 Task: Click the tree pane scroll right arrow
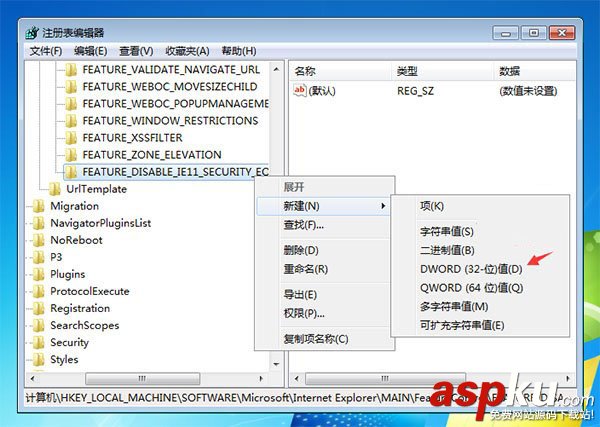click(x=261, y=379)
